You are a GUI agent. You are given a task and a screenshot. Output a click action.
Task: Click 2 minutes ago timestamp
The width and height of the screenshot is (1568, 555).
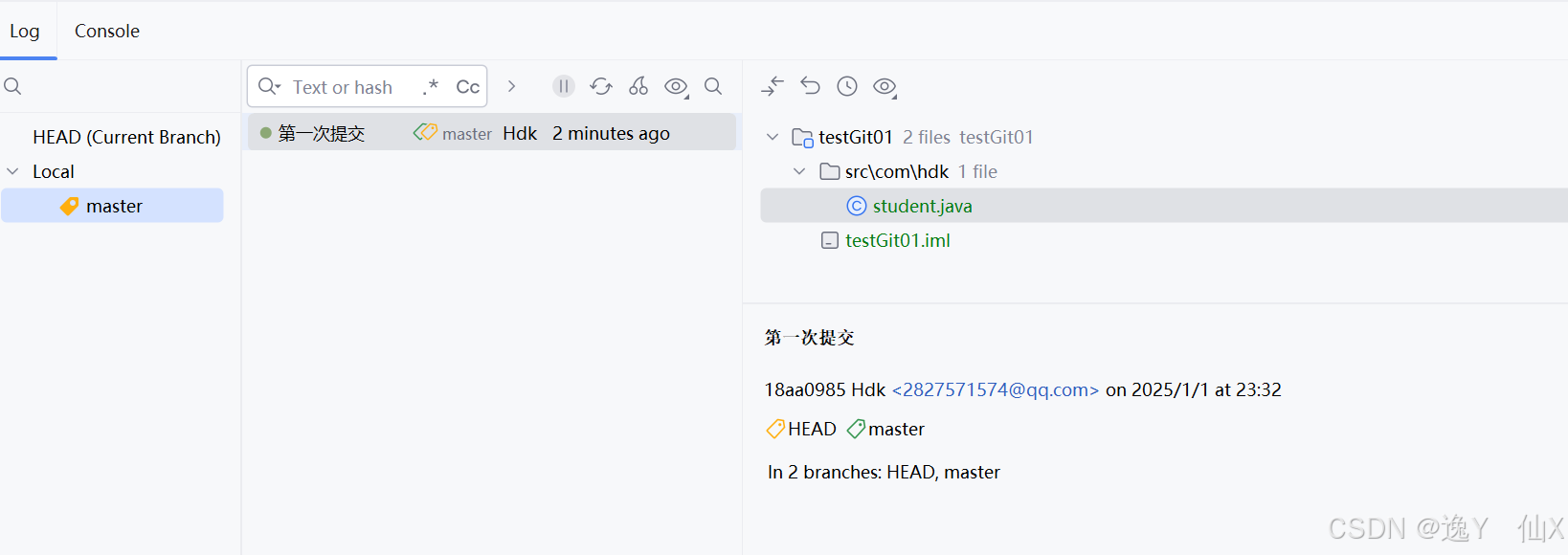click(611, 133)
